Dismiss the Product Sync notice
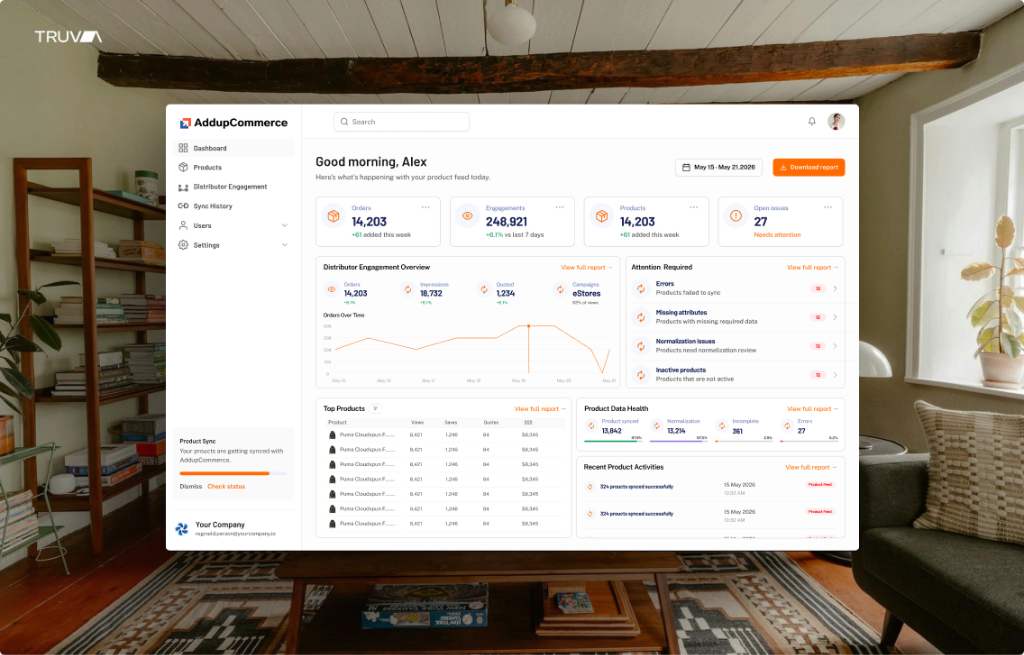The height and width of the screenshot is (655, 1024). tap(191, 487)
